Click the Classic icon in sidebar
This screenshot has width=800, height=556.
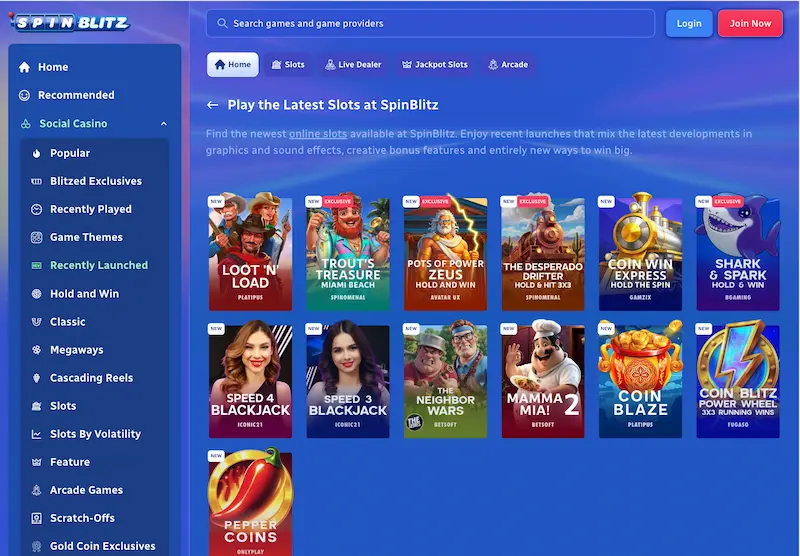coord(36,322)
